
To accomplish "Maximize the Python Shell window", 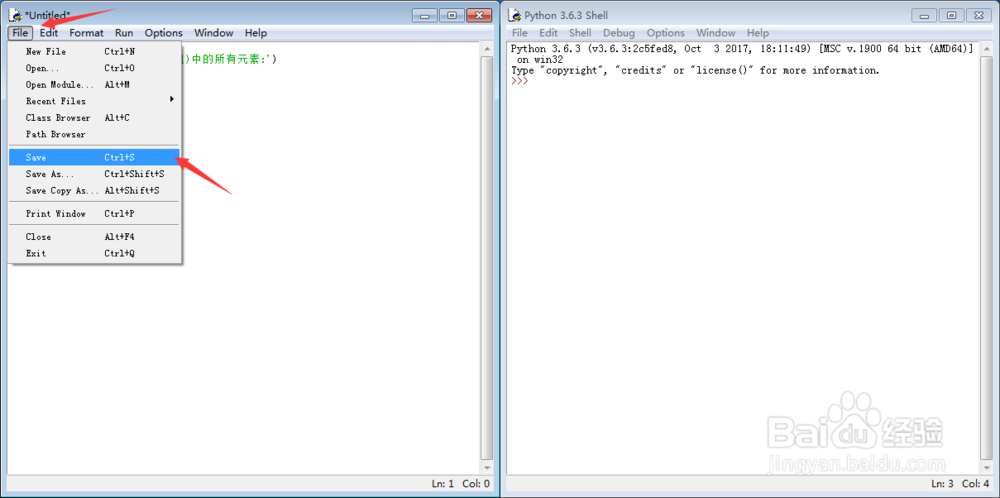I will (x=952, y=15).
